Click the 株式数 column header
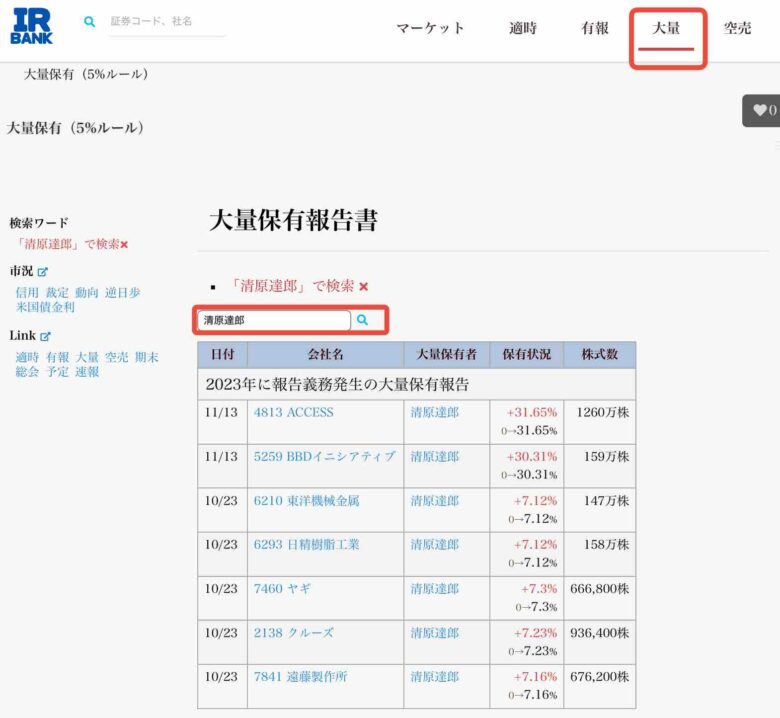The image size is (780, 718). [599, 354]
